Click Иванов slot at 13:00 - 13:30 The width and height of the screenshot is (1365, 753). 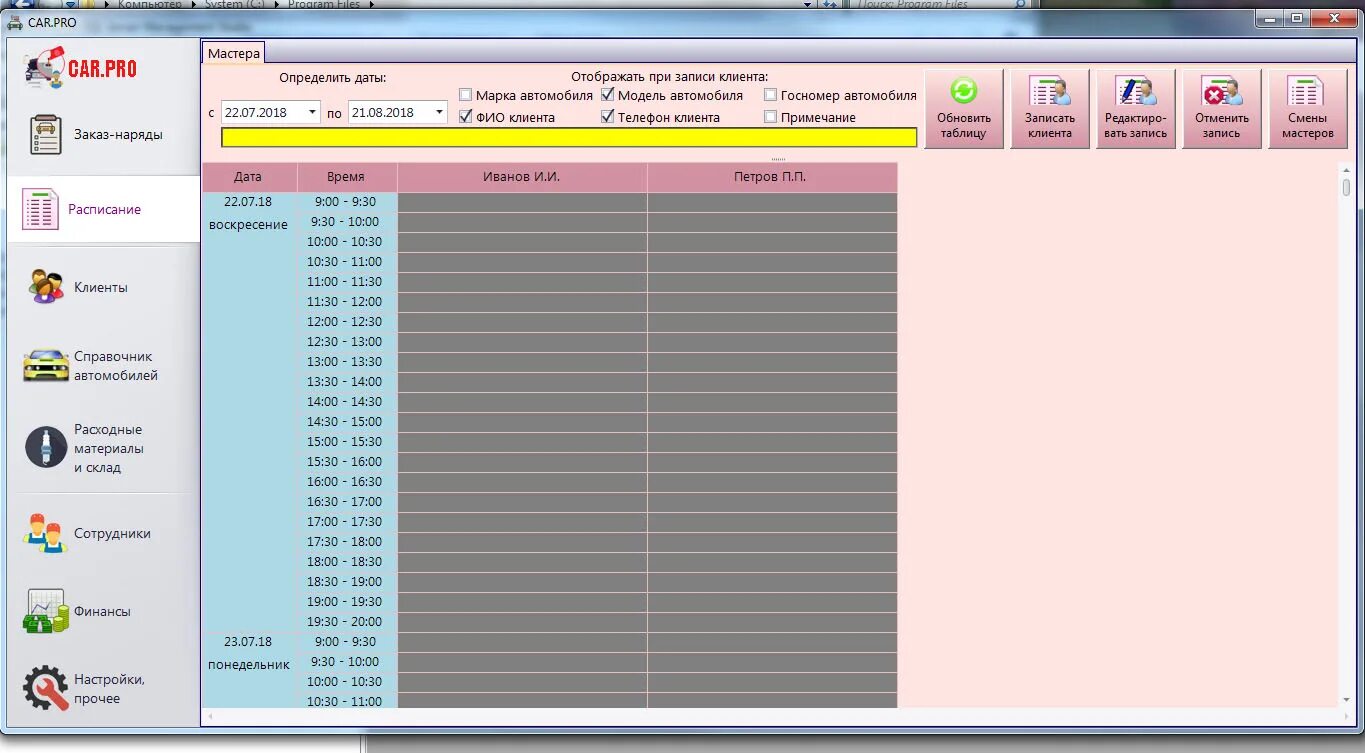point(522,362)
